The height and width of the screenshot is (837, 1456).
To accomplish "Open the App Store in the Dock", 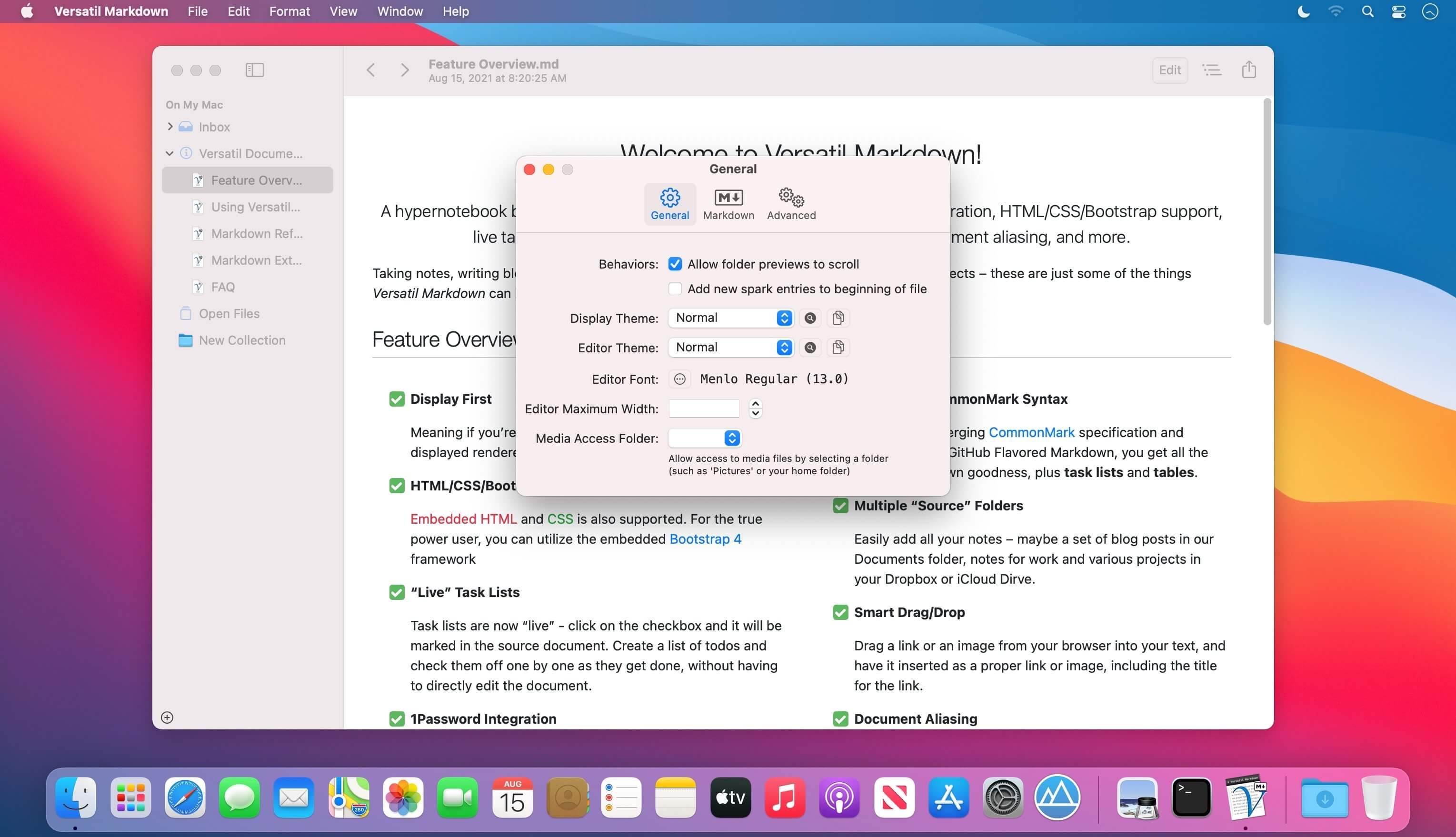I will pyautogui.click(x=948, y=797).
